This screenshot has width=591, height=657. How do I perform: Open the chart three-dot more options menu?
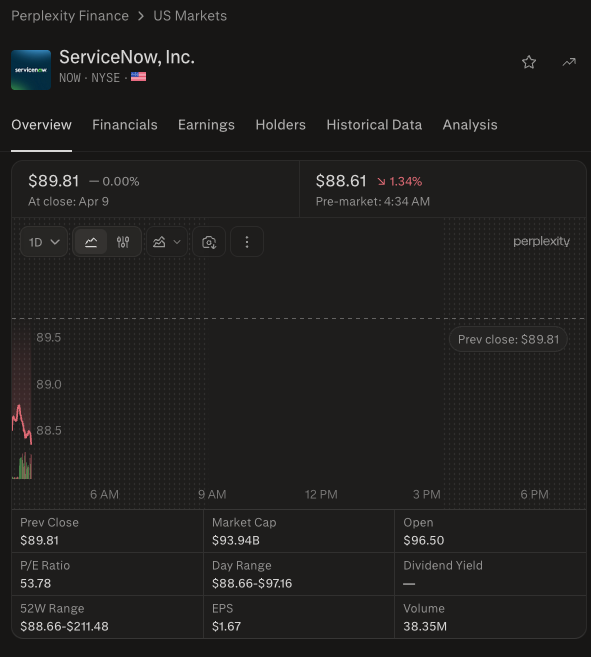pyautogui.click(x=247, y=242)
